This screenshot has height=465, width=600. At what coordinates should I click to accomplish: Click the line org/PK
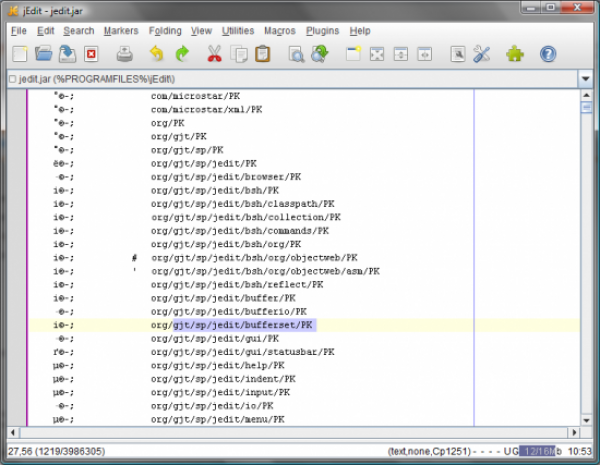167,123
